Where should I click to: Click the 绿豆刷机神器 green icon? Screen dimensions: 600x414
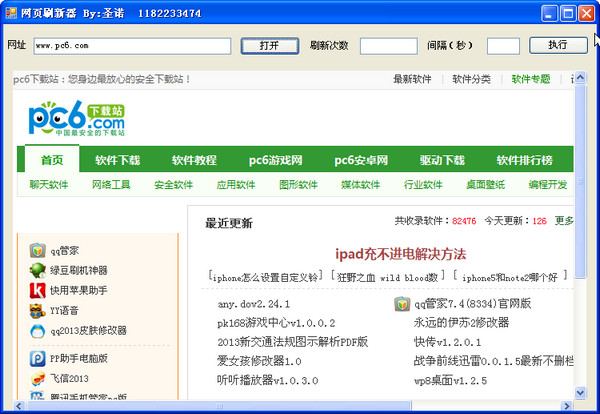pos(37,270)
